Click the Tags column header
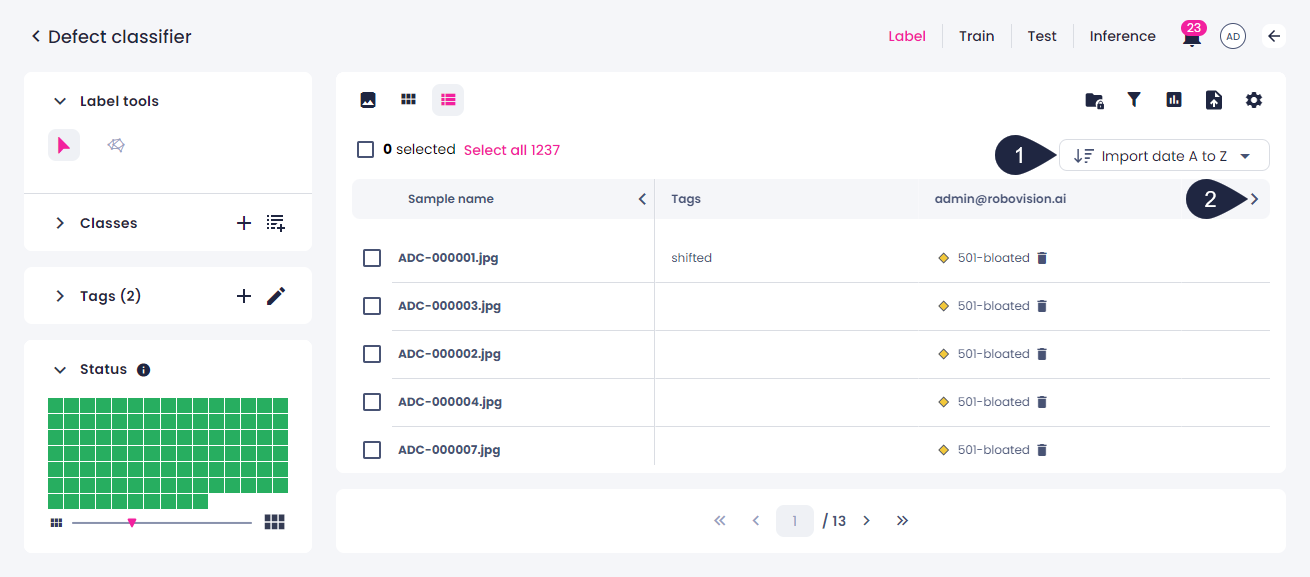This screenshot has width=1310, height=577. (686, 199)
